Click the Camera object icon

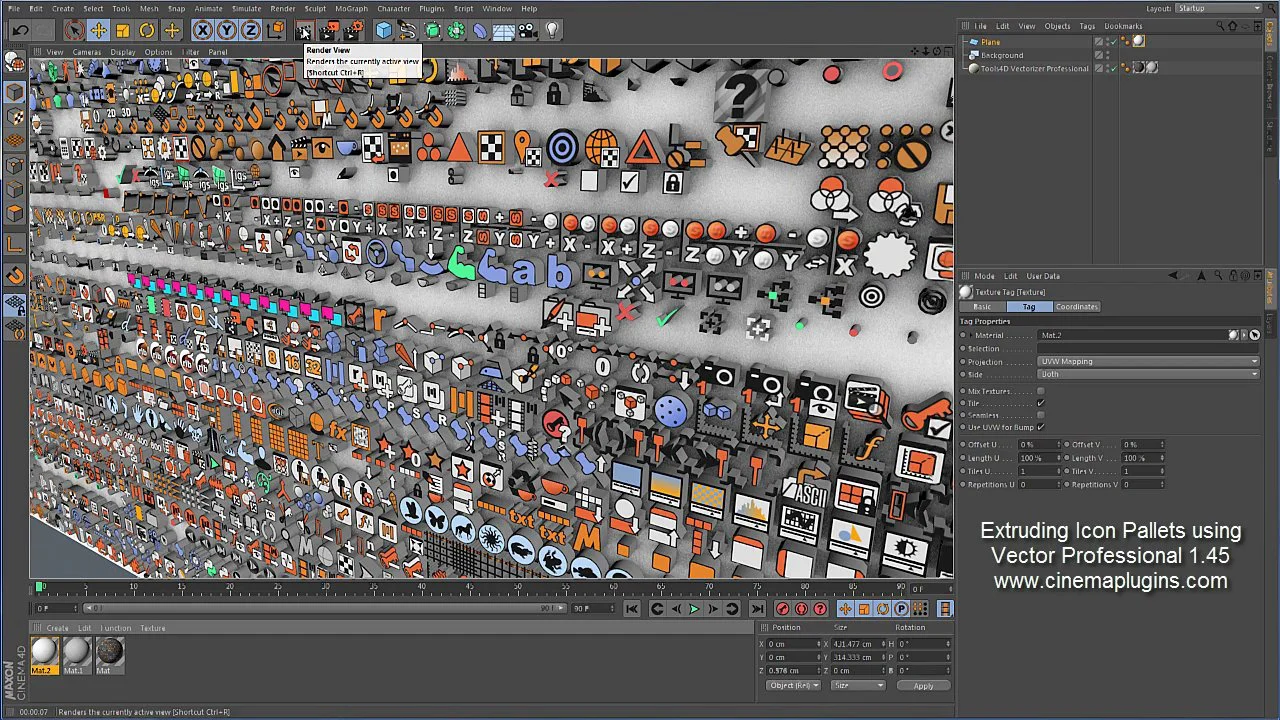(528, 30)
